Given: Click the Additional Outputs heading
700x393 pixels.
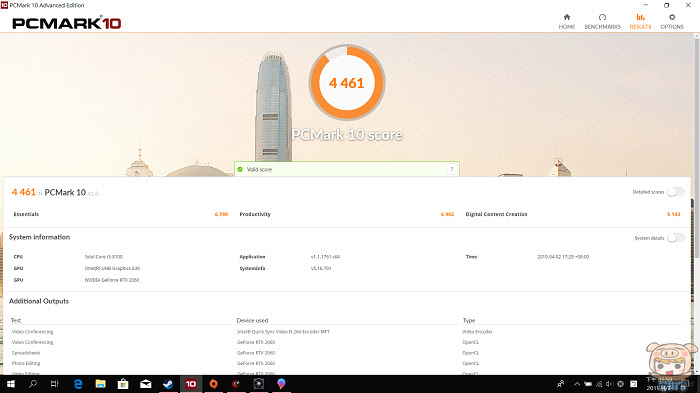Looking at the screenshot, I should click(39, 301).
